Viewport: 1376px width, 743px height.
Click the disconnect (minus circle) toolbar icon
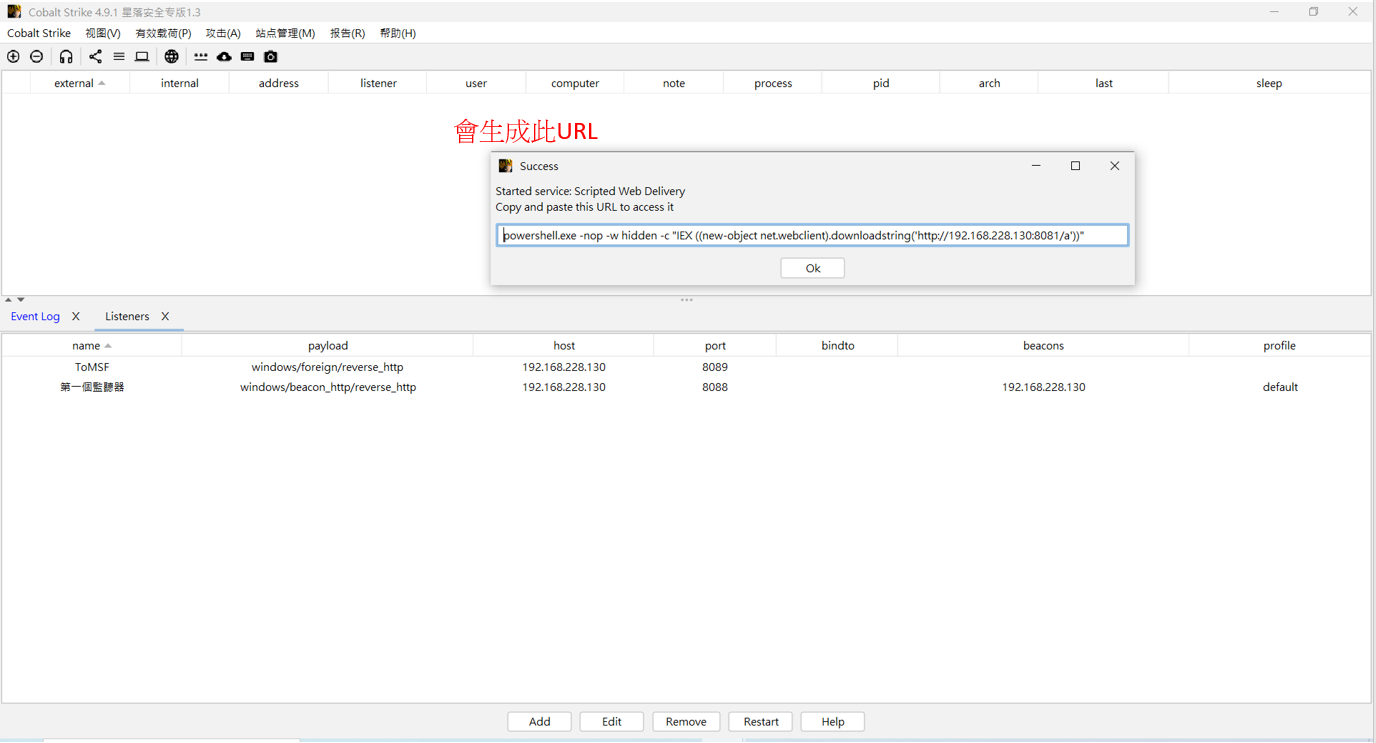pyautogui.click(x=37, y=57)
